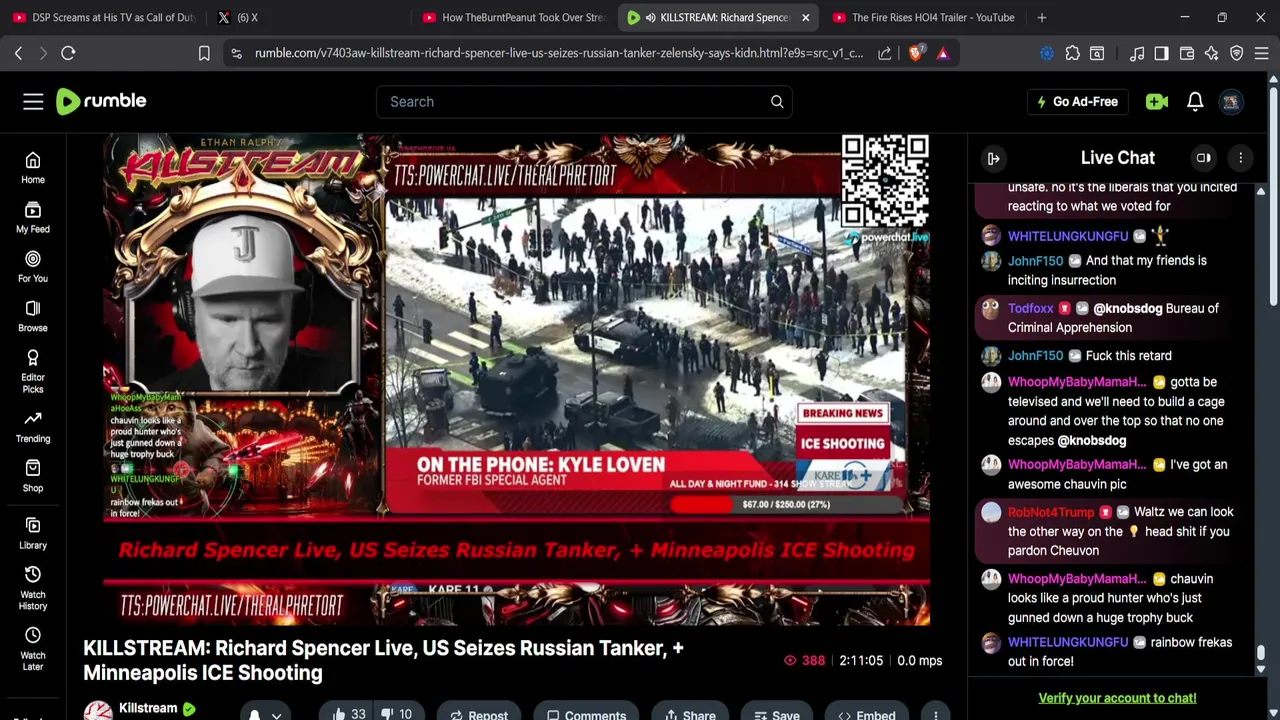Bookmark this page in address bar
Image resolution: width=1280 pixels, height=720 pixels.
point(204,53)
